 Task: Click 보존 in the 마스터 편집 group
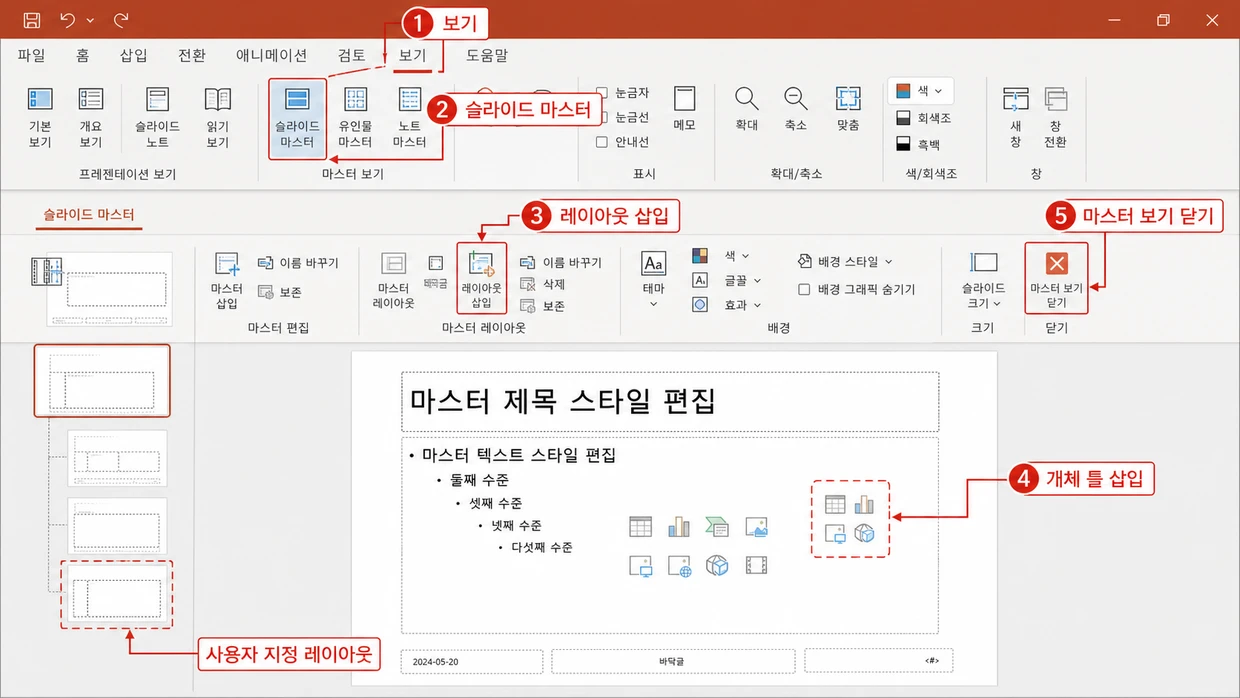tap(279, 292)
